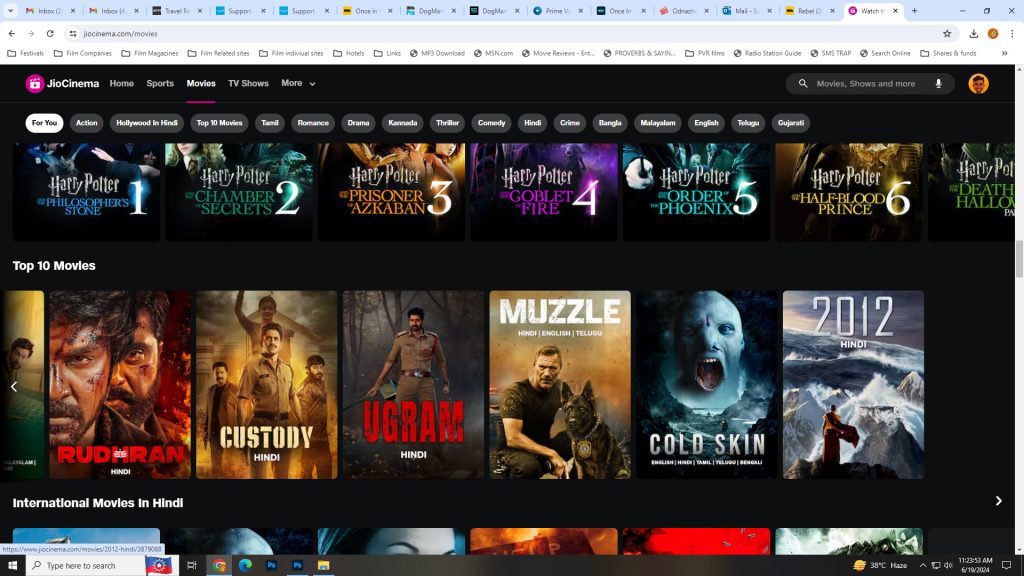Select Telugu language chip
This screenshot has height=576, width=1024.
[x=748, y=123]
